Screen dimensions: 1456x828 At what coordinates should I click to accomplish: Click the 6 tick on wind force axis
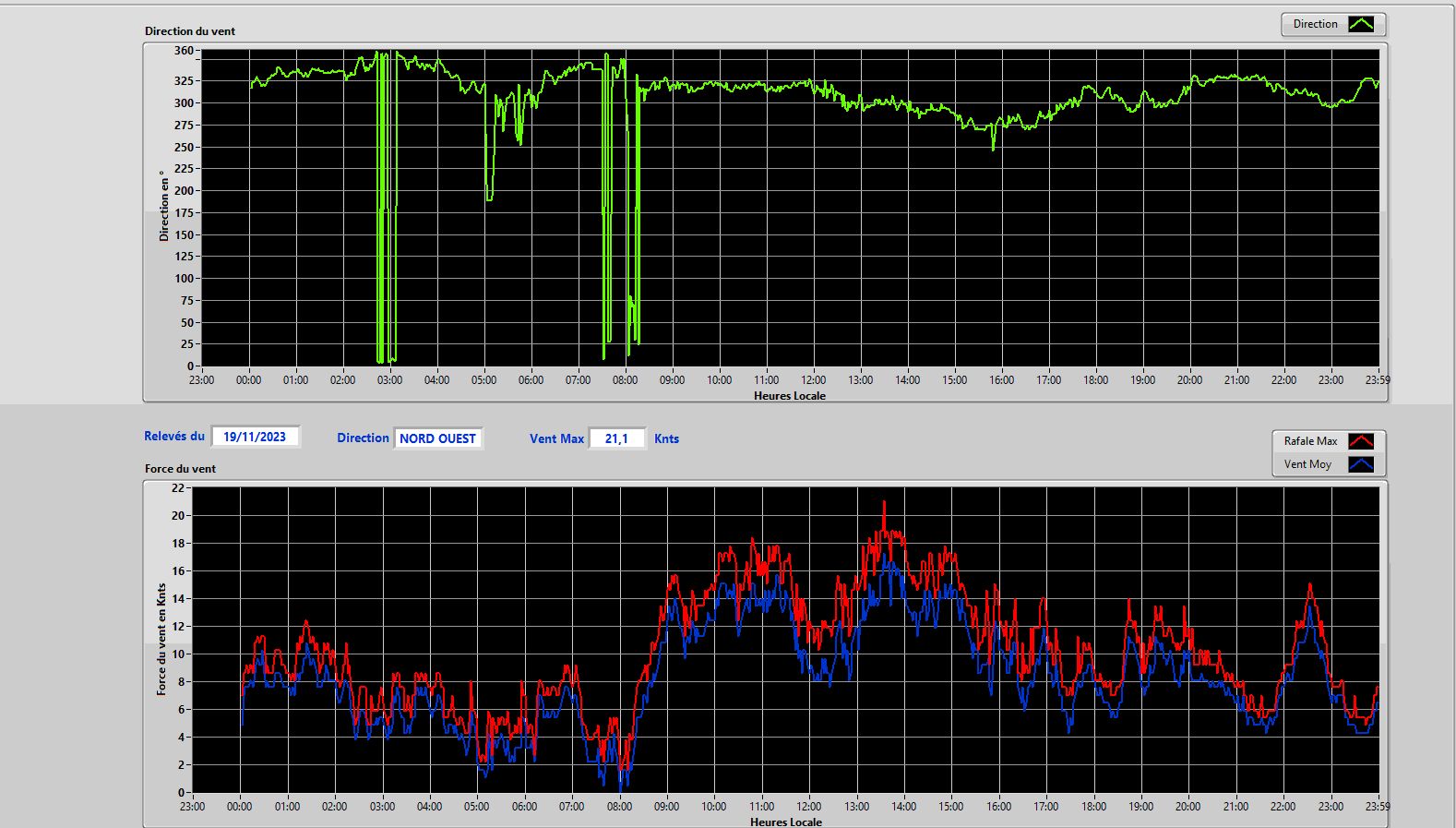pyautogui.click(x=181, y=710)
